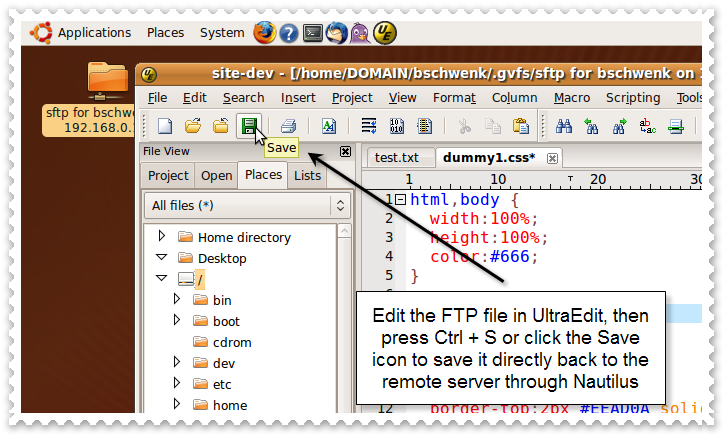Click the Find previous icon
This screenshot has width=723, height=434.
tap(591, 126)
